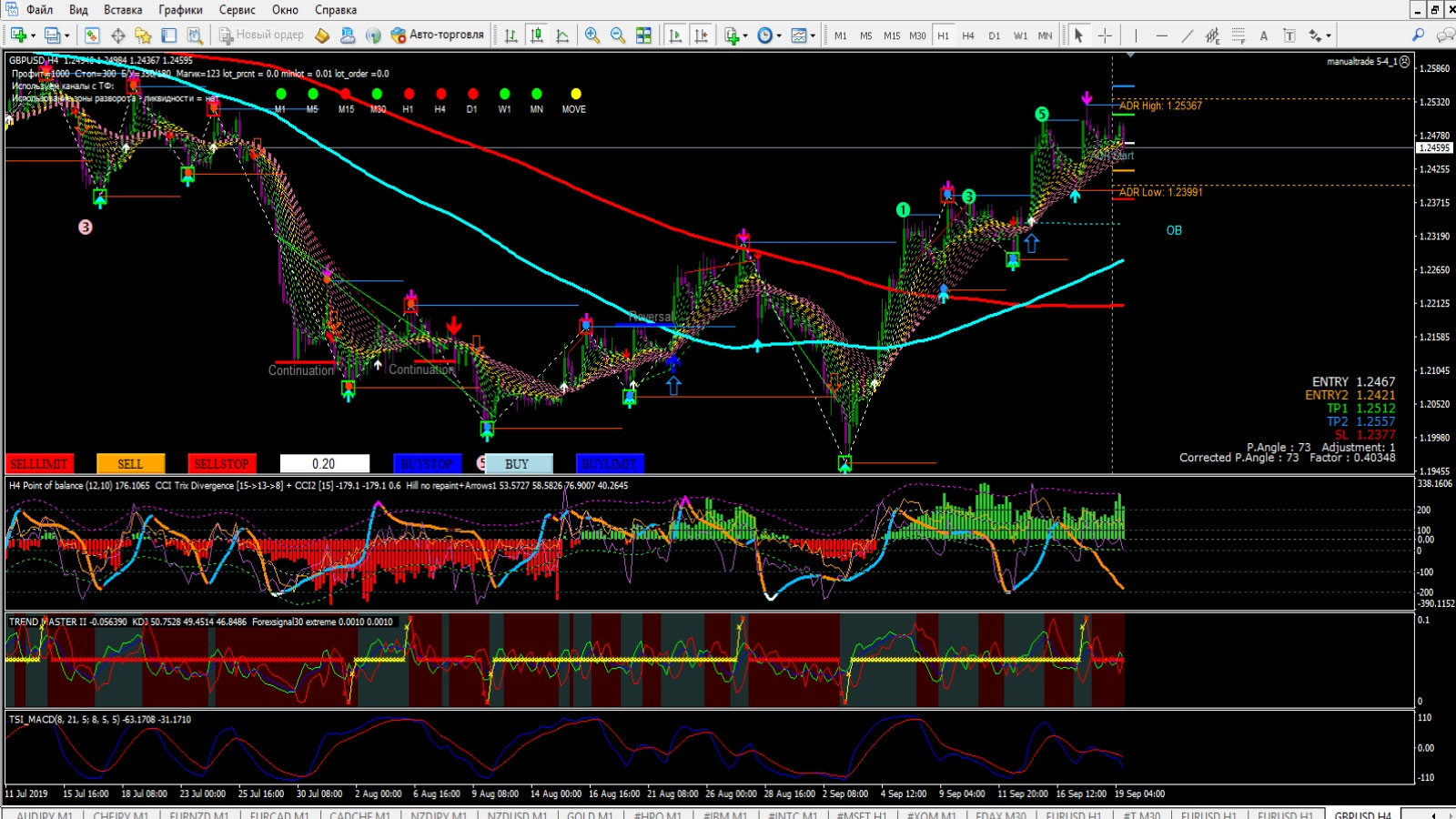Add a text label with the A tool
Screen dimensions: 1456x819
coord(1263,35)
